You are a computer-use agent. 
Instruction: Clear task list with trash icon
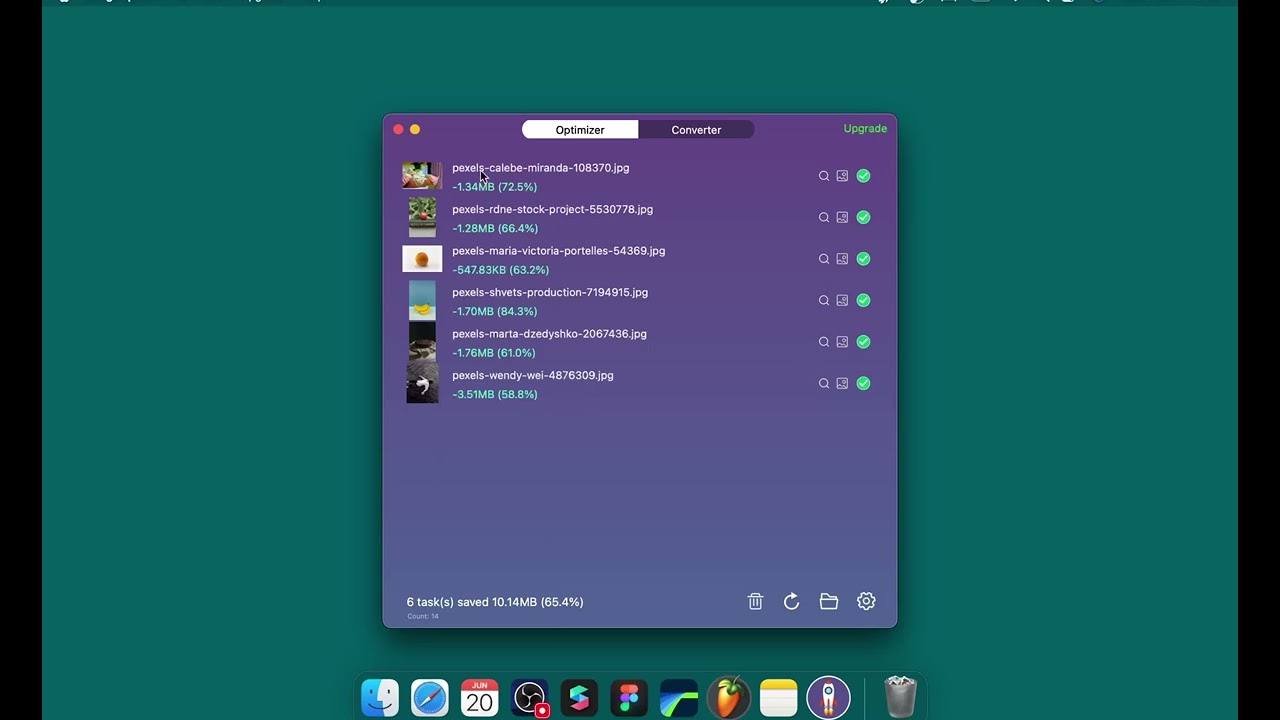(755, 601)
